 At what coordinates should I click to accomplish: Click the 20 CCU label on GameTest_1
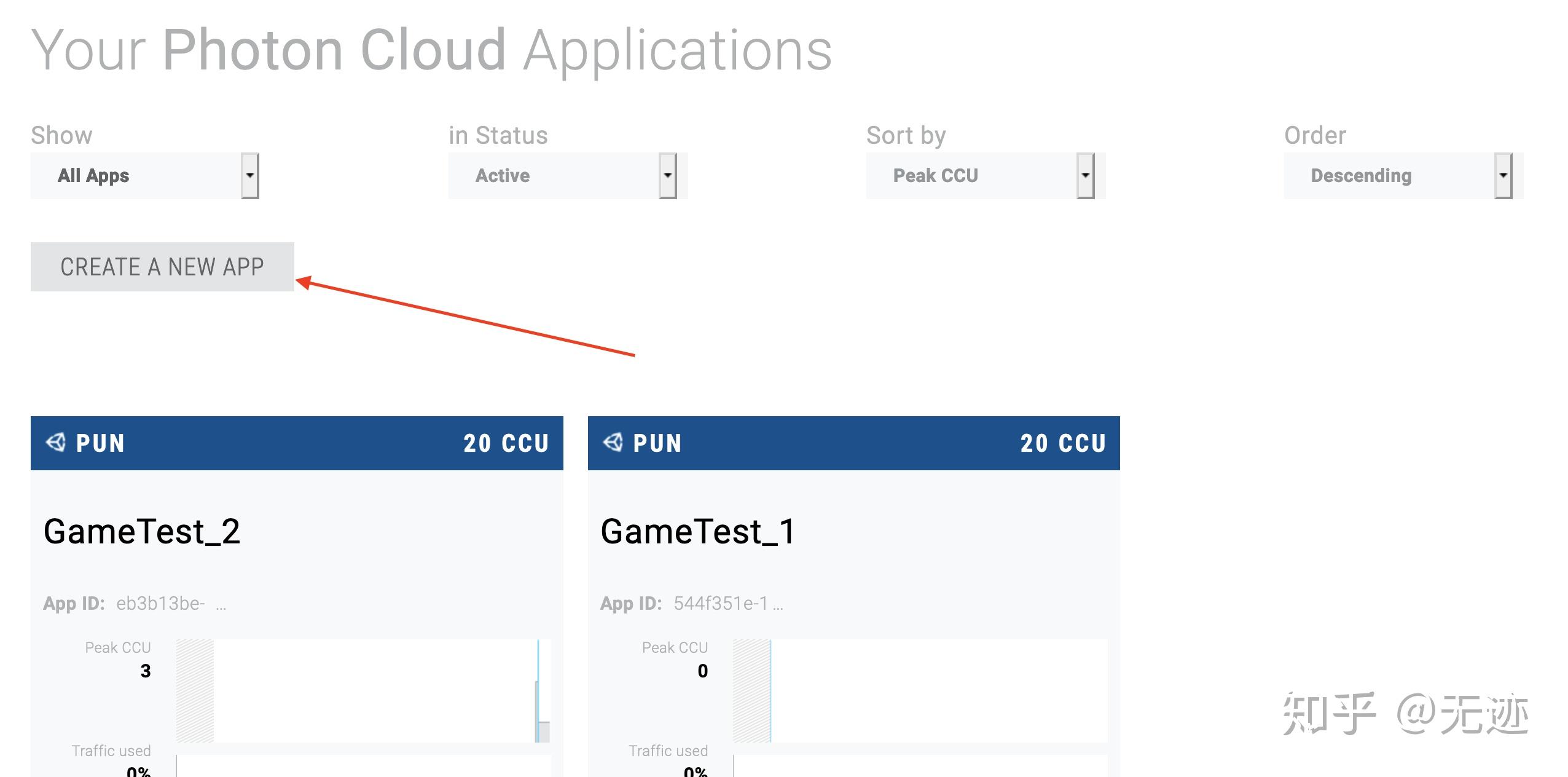1063,443
